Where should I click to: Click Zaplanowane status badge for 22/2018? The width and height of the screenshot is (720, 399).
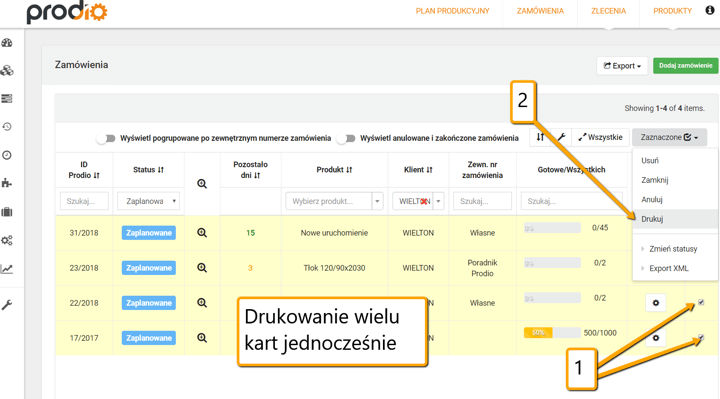click(x=149, y=303)
